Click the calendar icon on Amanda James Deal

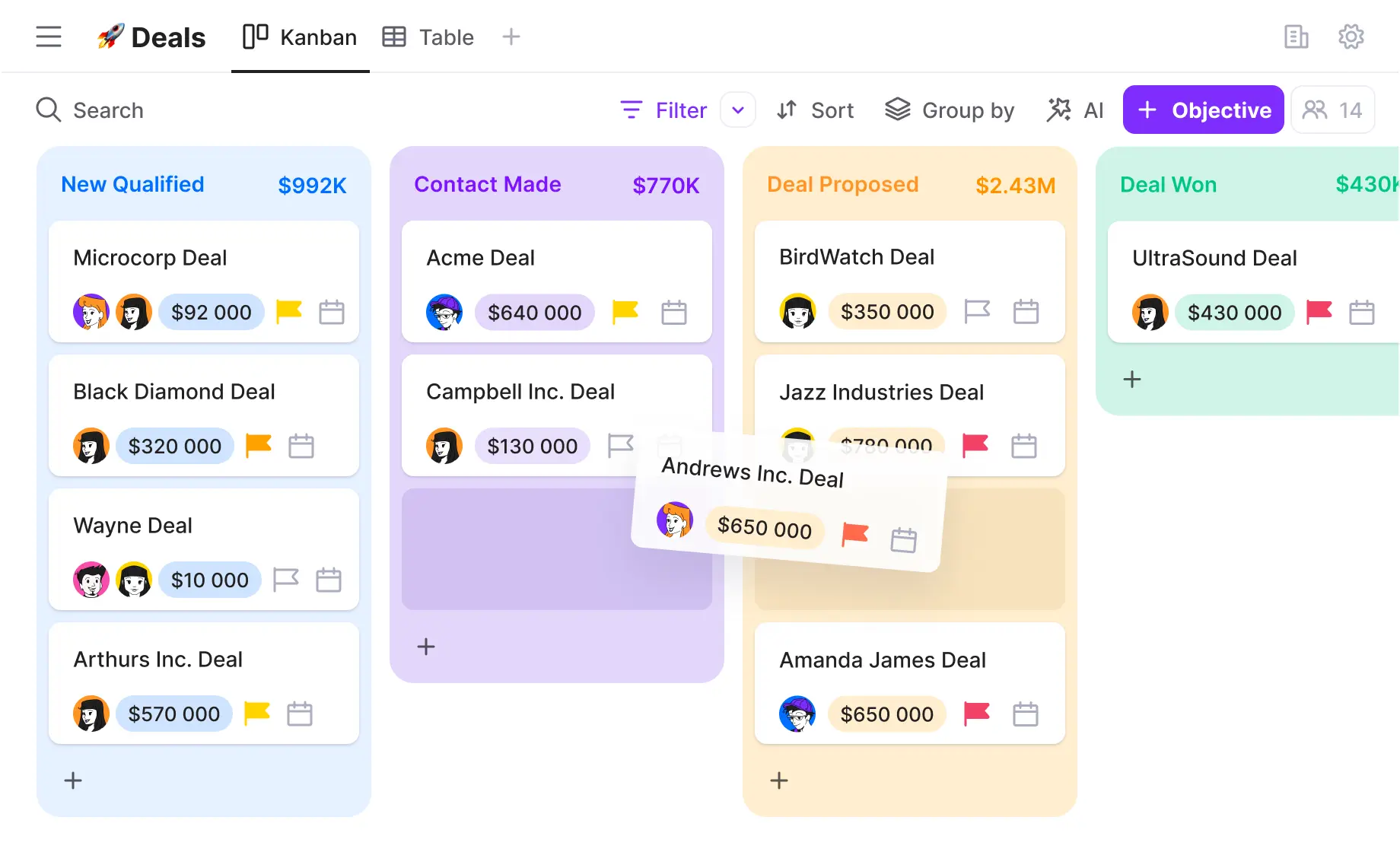(1025, 714)
